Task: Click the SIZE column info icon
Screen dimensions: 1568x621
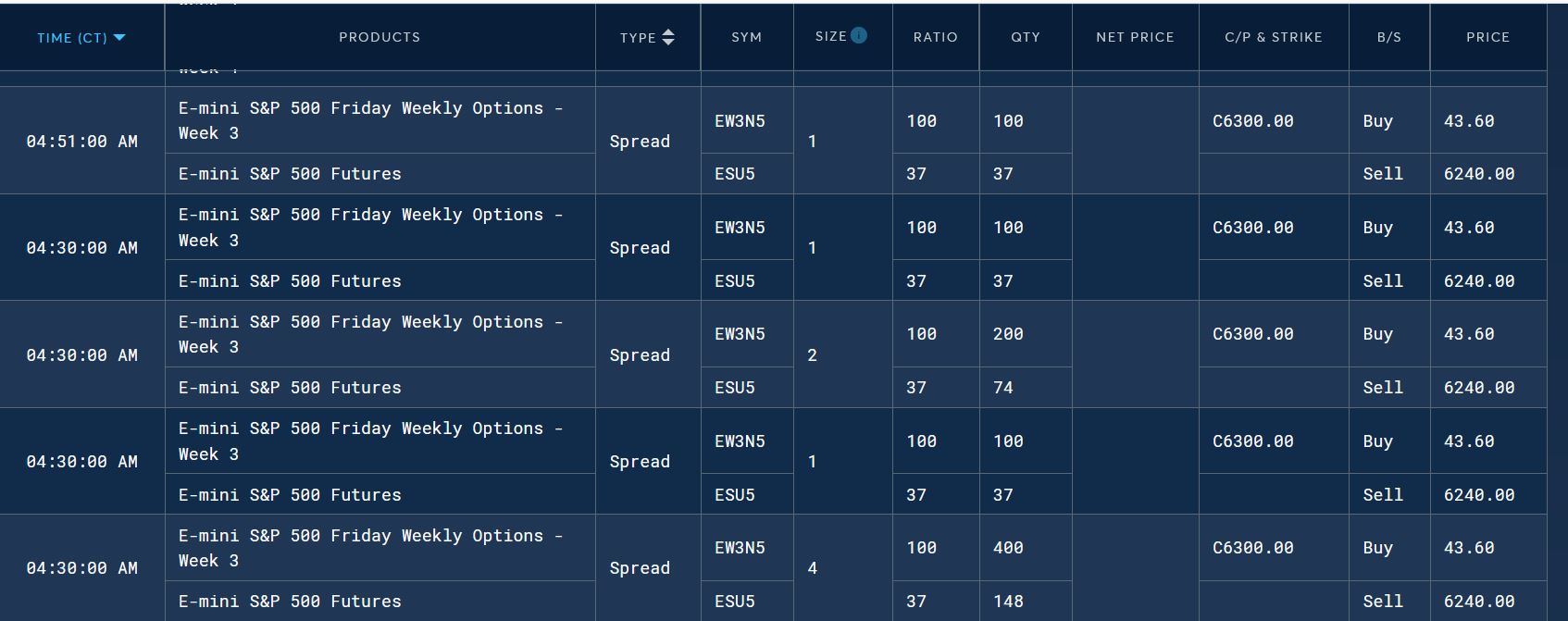Action: tap(859, 35)
